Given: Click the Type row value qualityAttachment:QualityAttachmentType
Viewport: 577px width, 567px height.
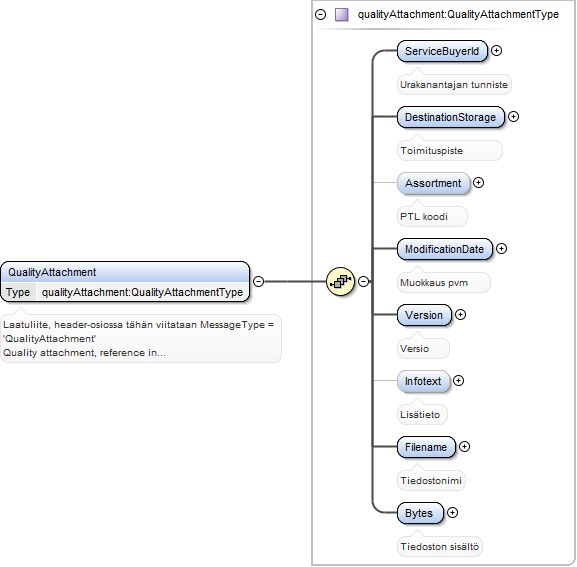Looking at the screenshot, I should (142, 293).
